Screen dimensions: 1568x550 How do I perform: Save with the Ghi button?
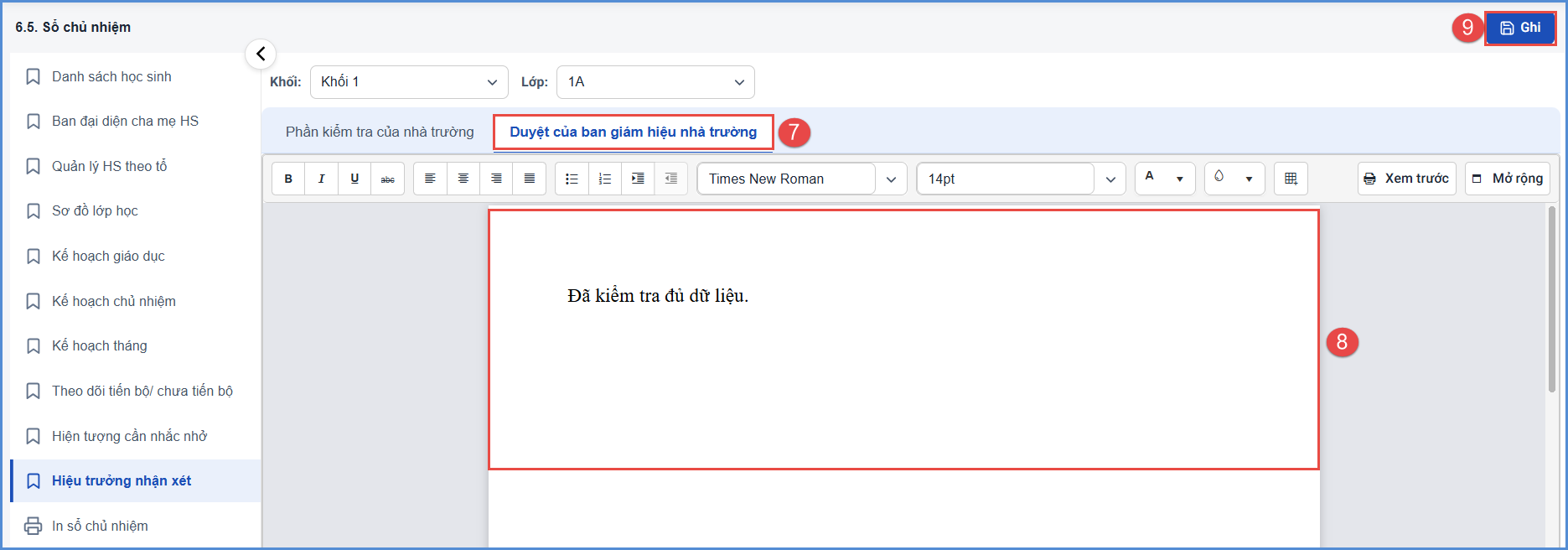(x=1520, y=28)
